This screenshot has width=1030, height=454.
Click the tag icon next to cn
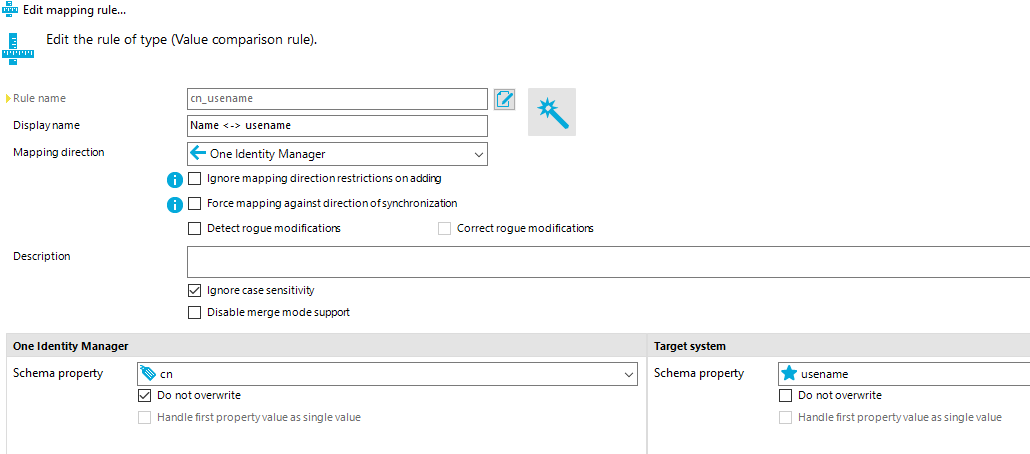point(148,374)
